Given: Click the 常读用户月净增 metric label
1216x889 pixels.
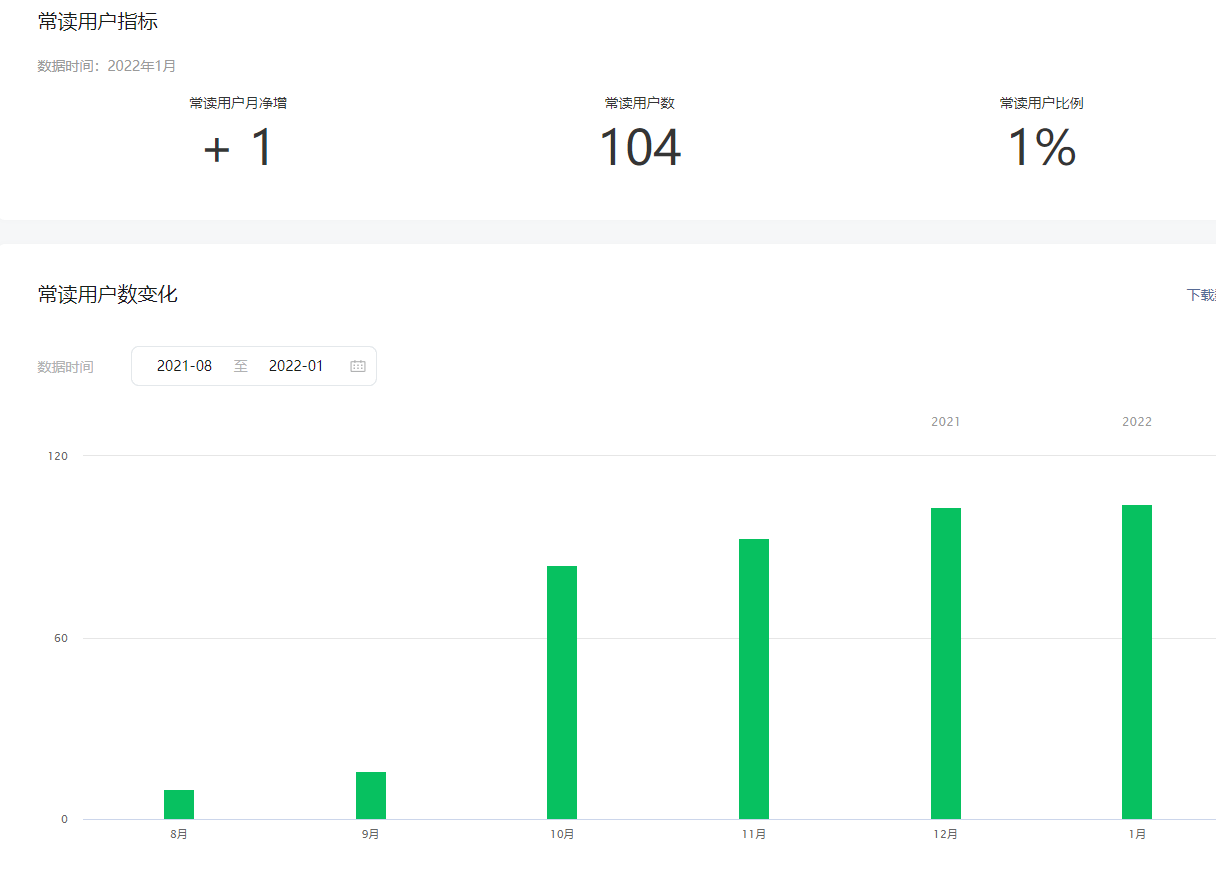Looking at the screenshot, I should [x=238, y=103].
